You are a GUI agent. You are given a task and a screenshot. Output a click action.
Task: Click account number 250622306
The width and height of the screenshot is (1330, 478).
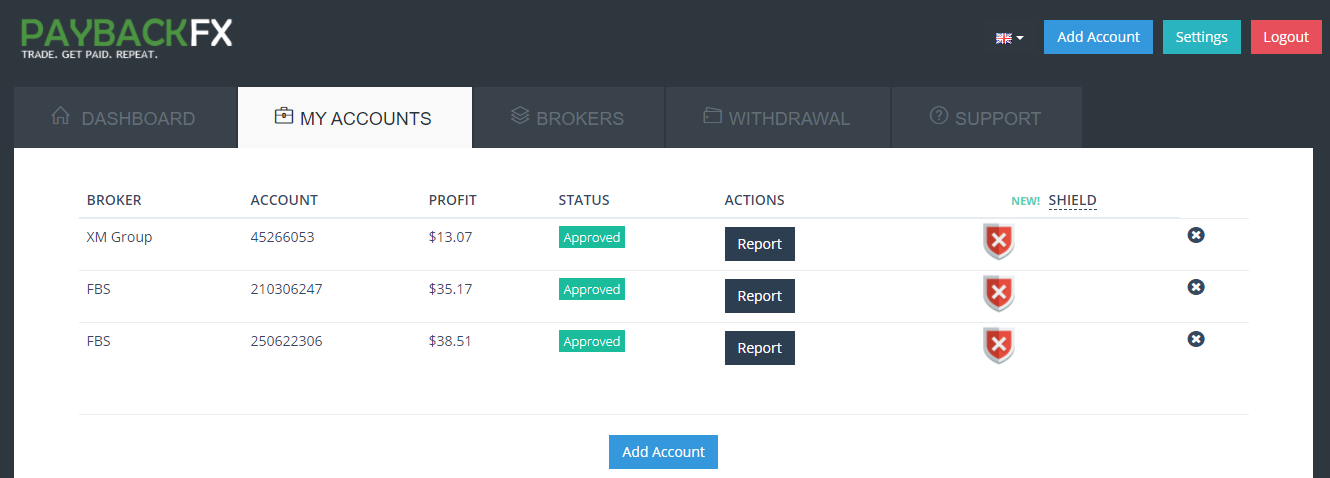click(287, 342)
